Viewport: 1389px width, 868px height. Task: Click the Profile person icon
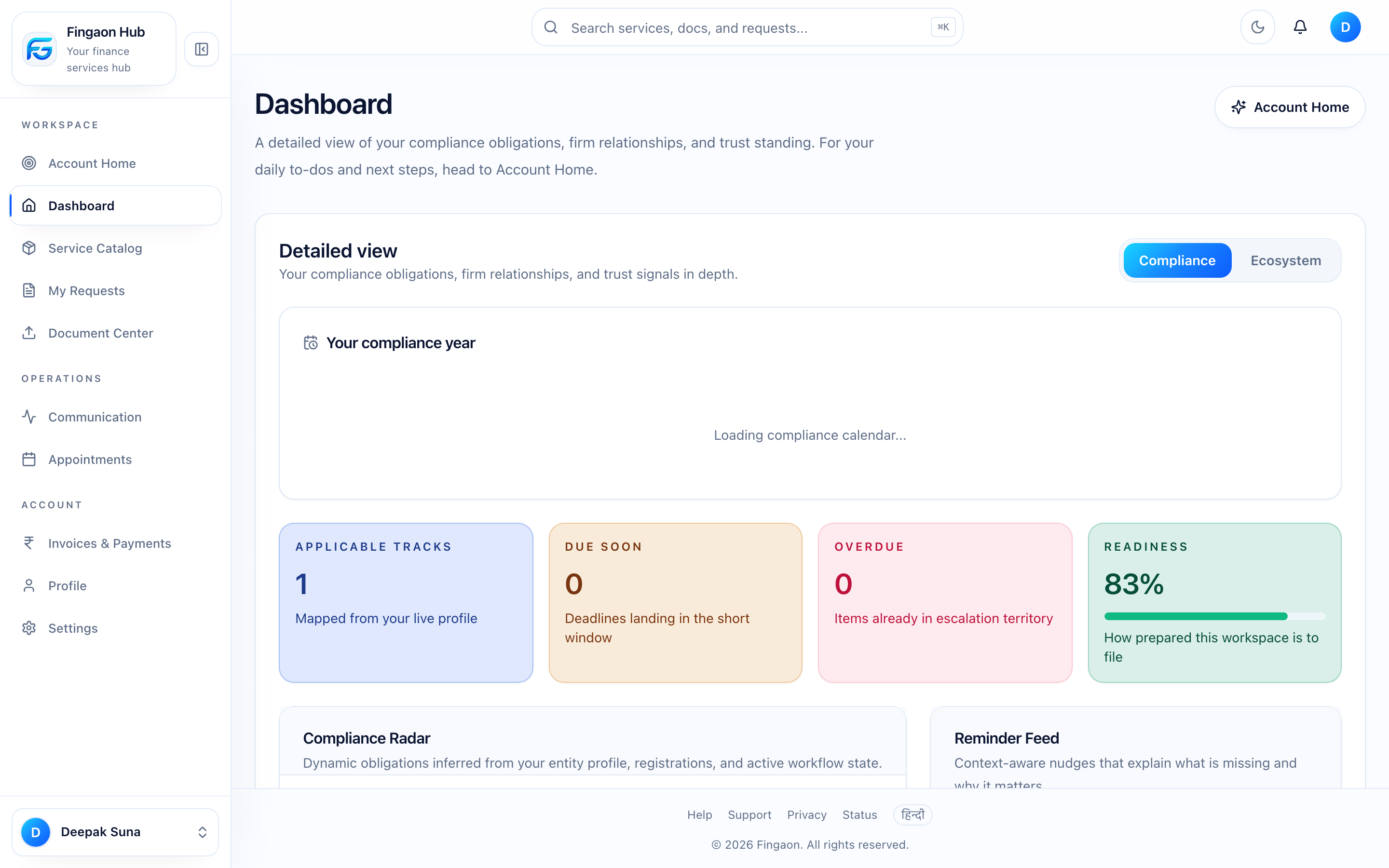29,585
